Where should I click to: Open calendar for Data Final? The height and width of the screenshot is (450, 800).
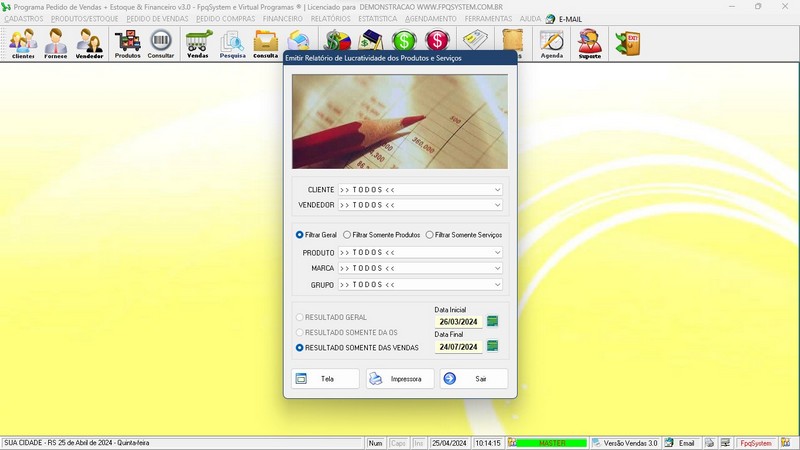[492, 346]
